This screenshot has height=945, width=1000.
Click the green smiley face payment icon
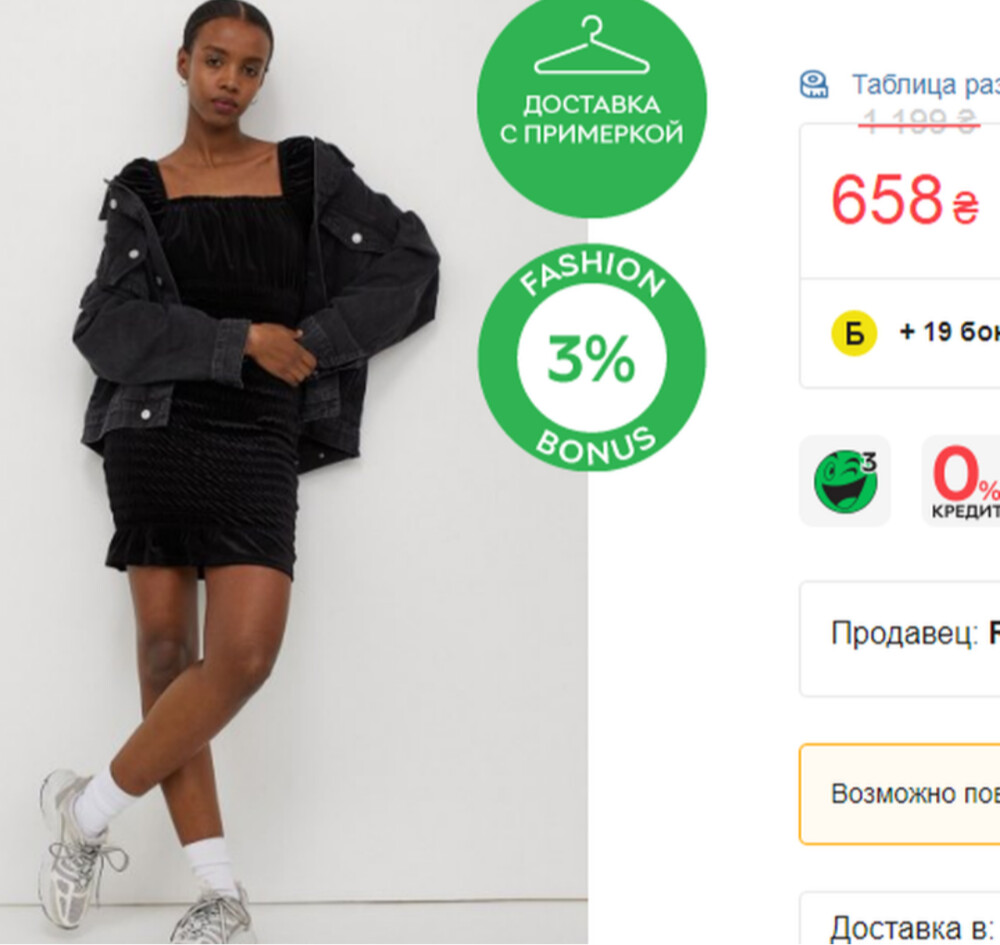pos(845,481)
